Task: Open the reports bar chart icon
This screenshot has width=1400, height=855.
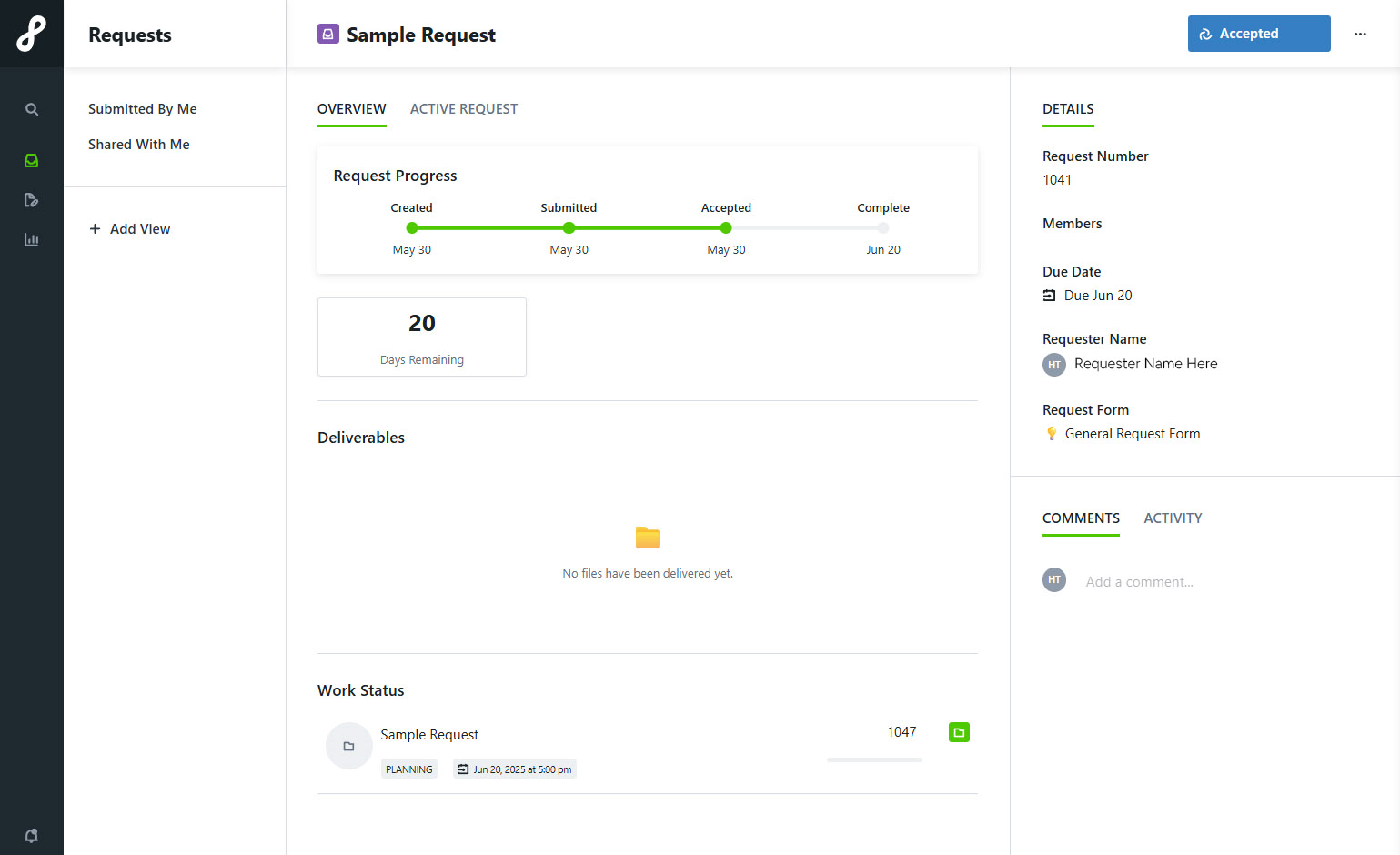Action: click(x=32, y=240)
